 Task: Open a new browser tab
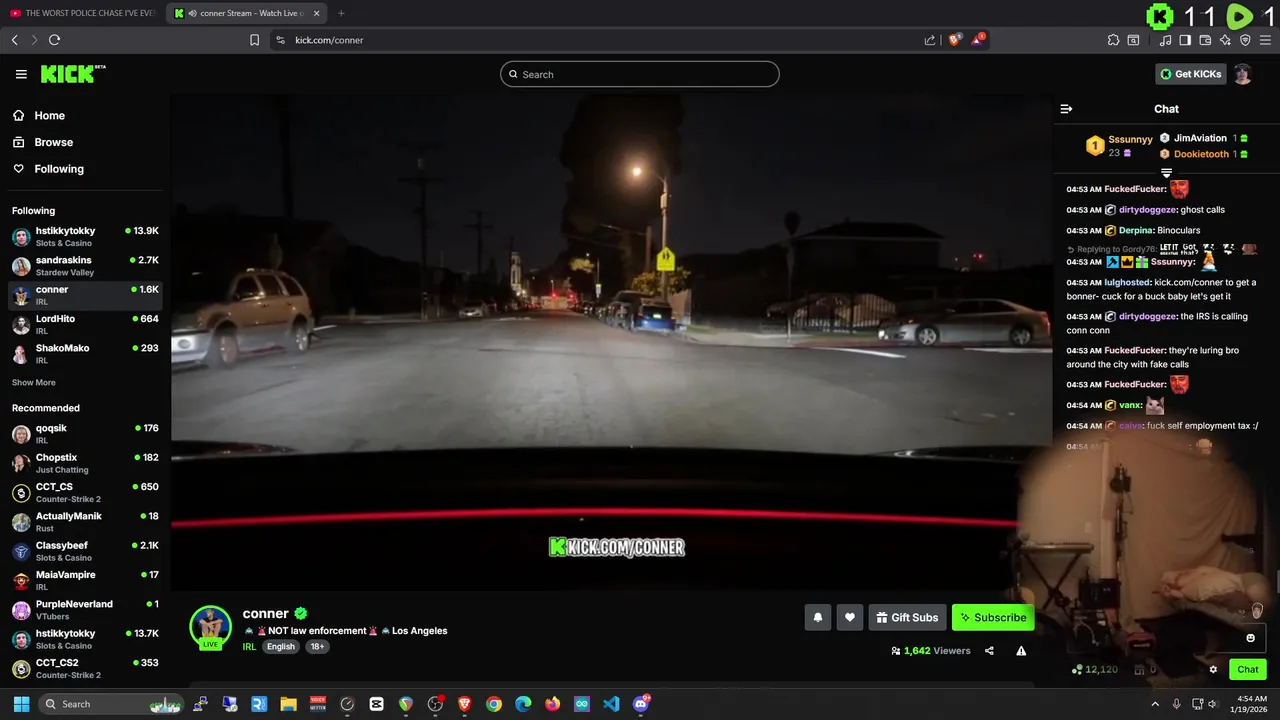(x=341, y=13)
